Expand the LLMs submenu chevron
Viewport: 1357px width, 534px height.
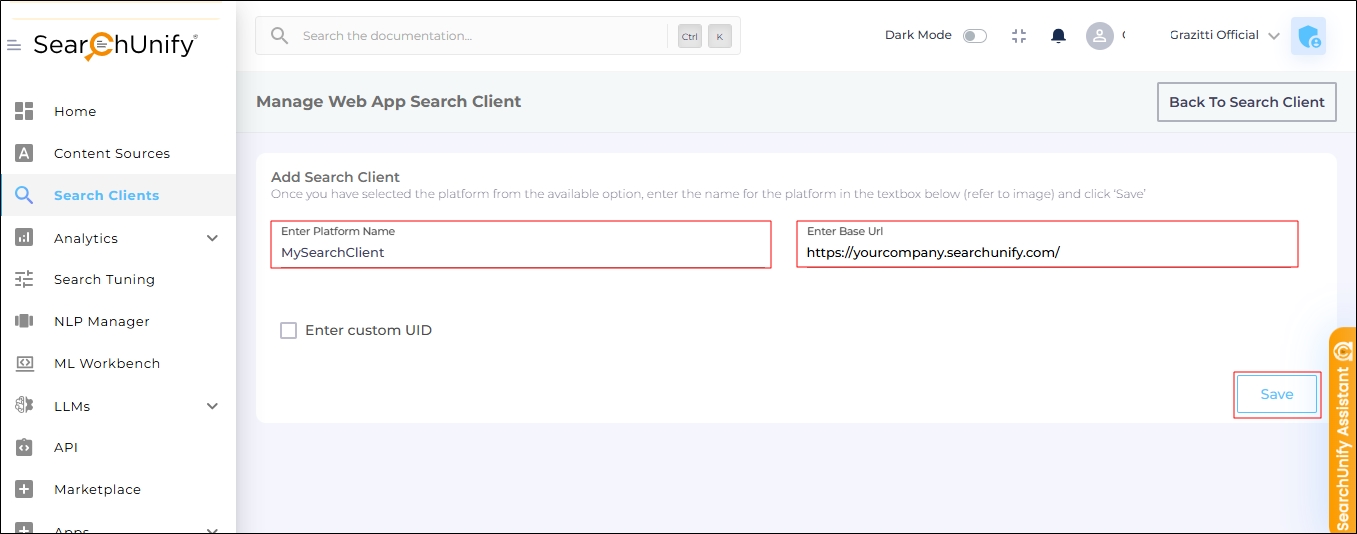212,406
